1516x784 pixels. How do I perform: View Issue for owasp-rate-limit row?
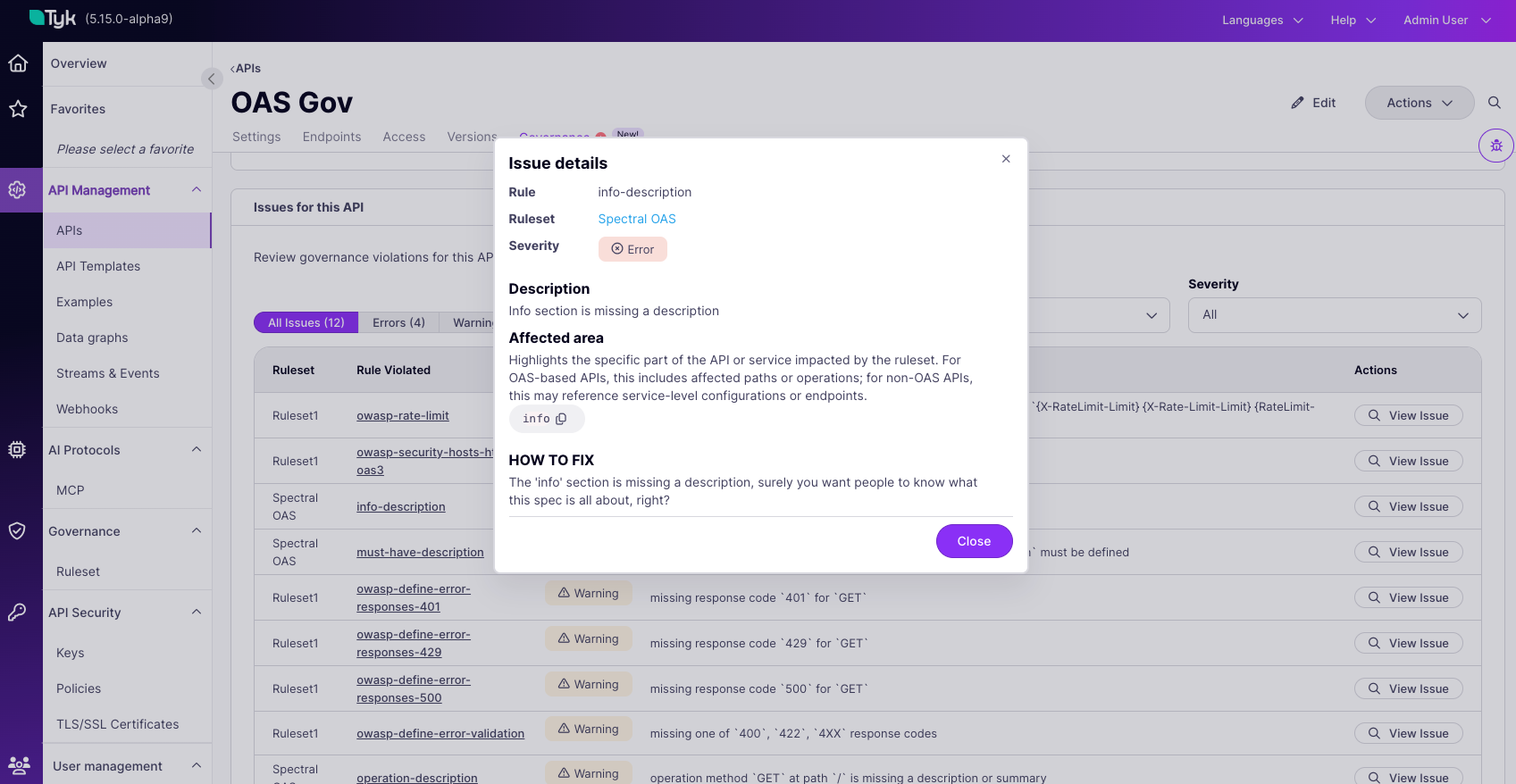coord(1409,415)
